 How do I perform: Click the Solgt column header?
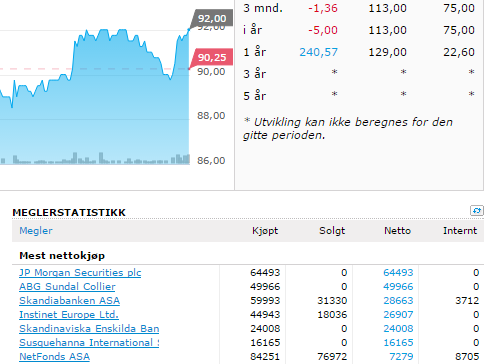point(332,231)
